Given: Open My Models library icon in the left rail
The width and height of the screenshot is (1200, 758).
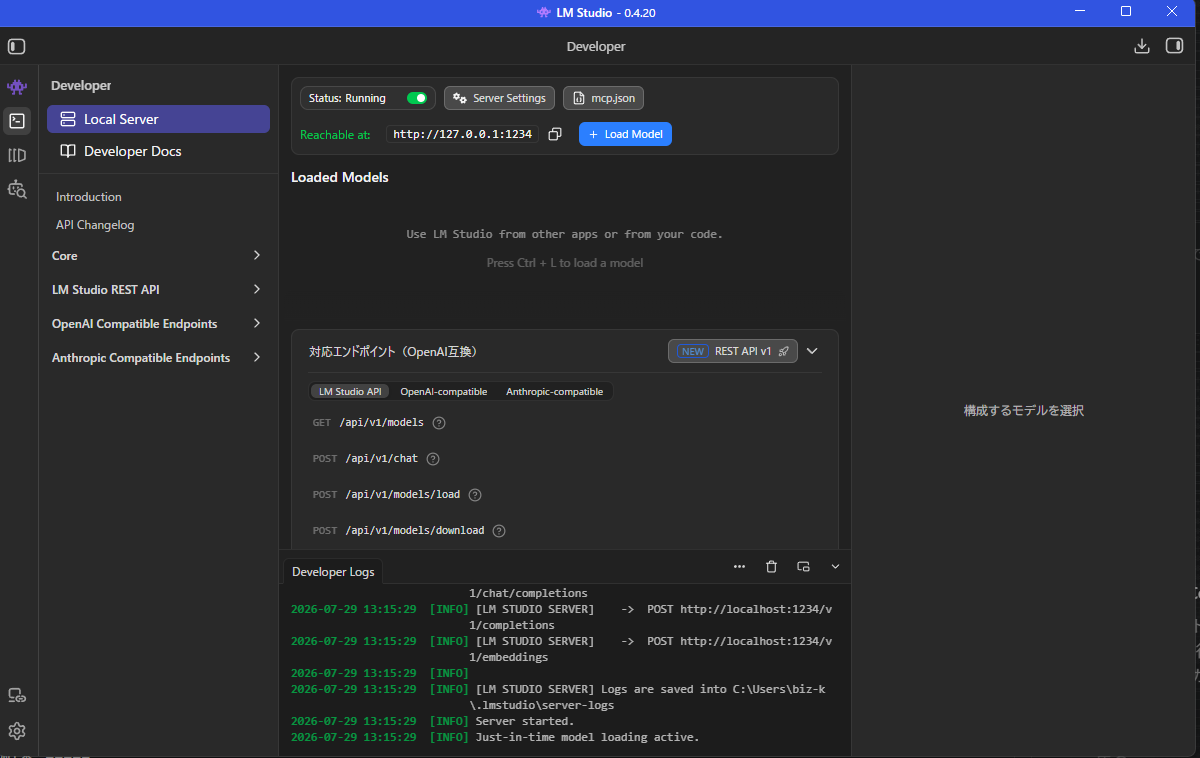Looking at the screenshot, I should [17, 155].
